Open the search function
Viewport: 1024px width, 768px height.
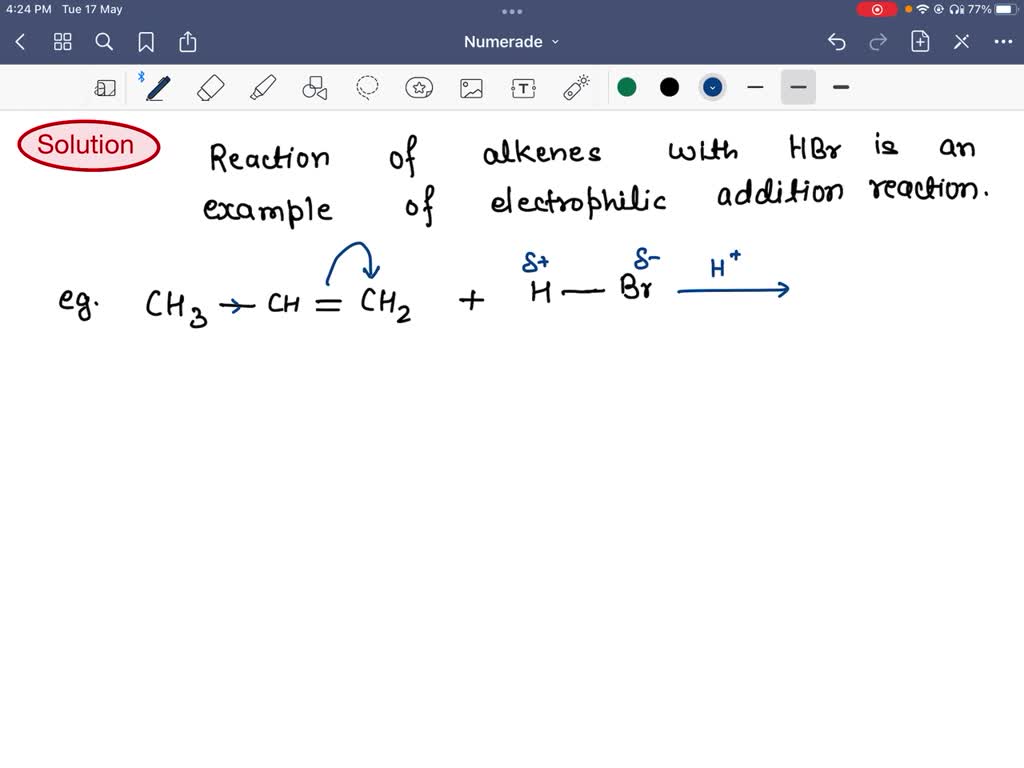(x=104, y=41)
